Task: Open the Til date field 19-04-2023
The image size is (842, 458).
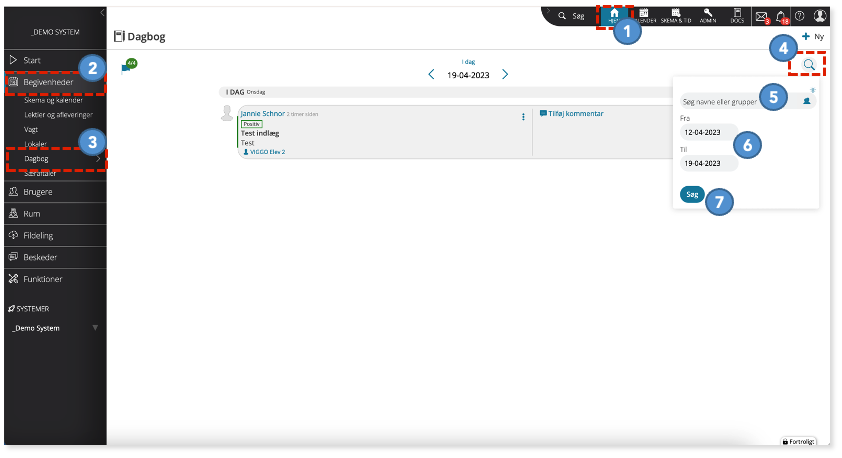Action: click(709, 163)
